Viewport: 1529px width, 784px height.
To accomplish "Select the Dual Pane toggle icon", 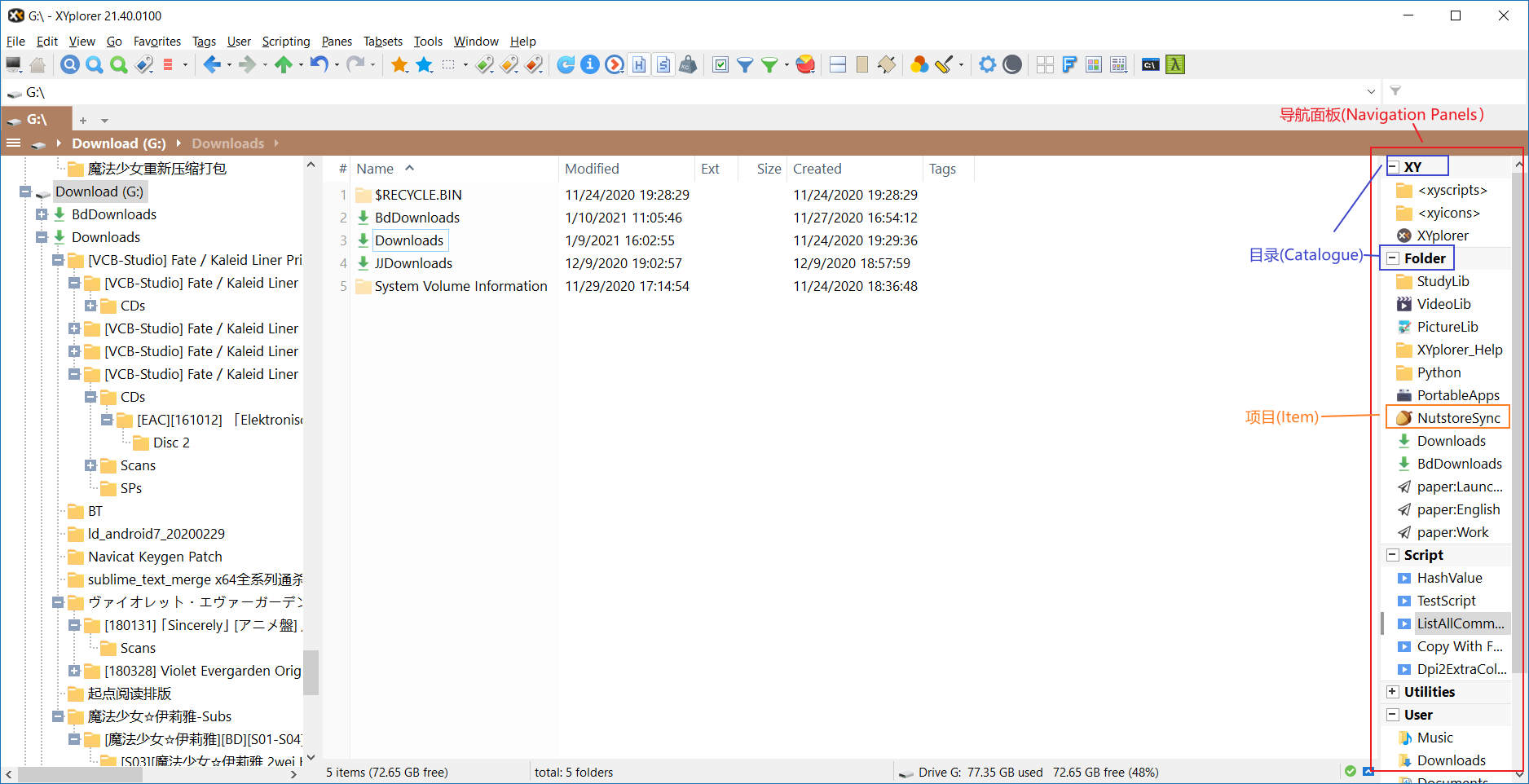I will [837, 64].
